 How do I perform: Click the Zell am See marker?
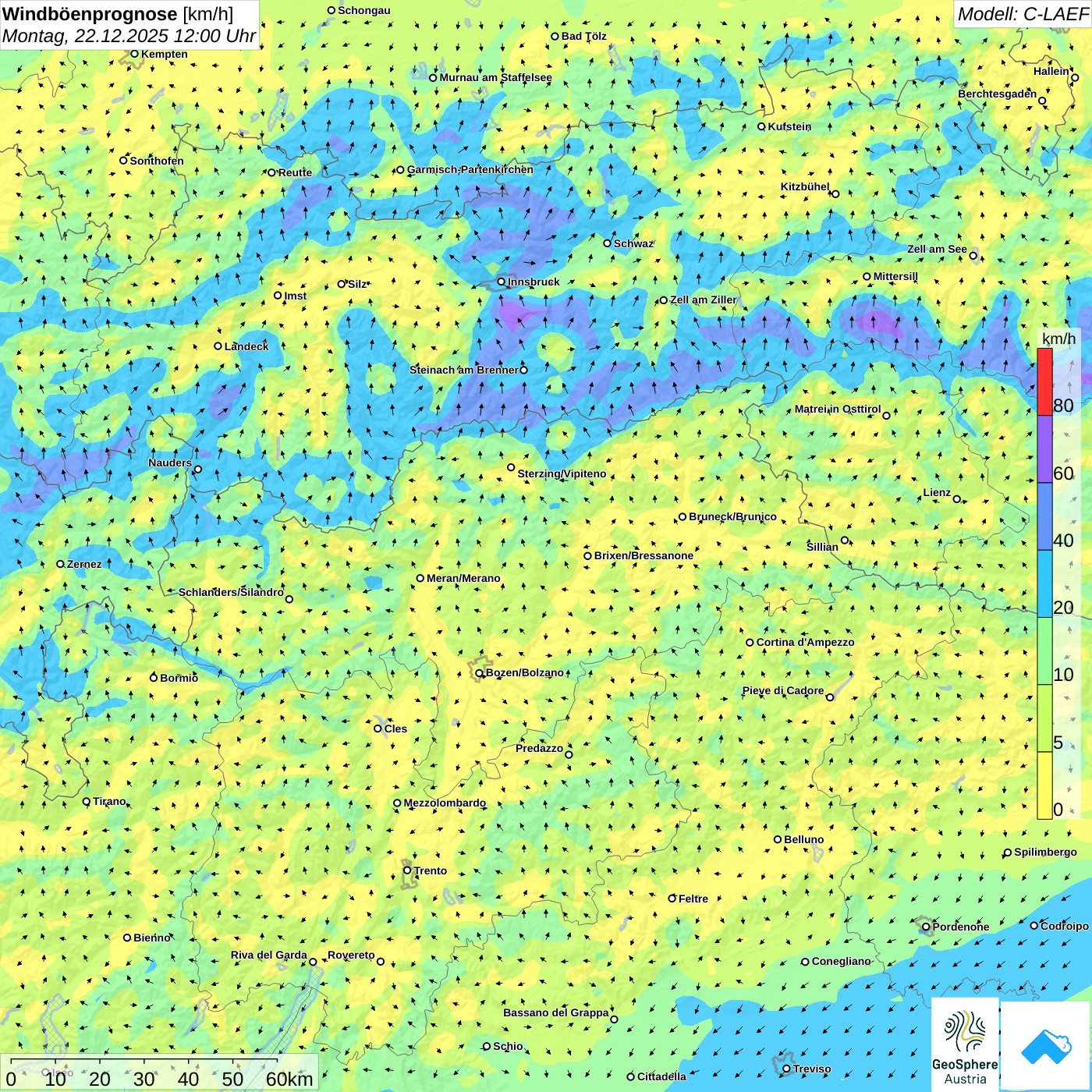click(973, 255)
